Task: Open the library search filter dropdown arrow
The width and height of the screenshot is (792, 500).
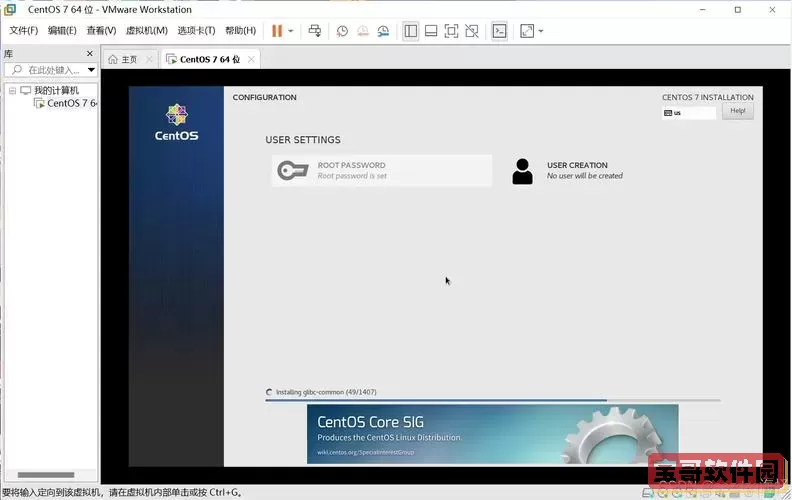Action: 91,70
